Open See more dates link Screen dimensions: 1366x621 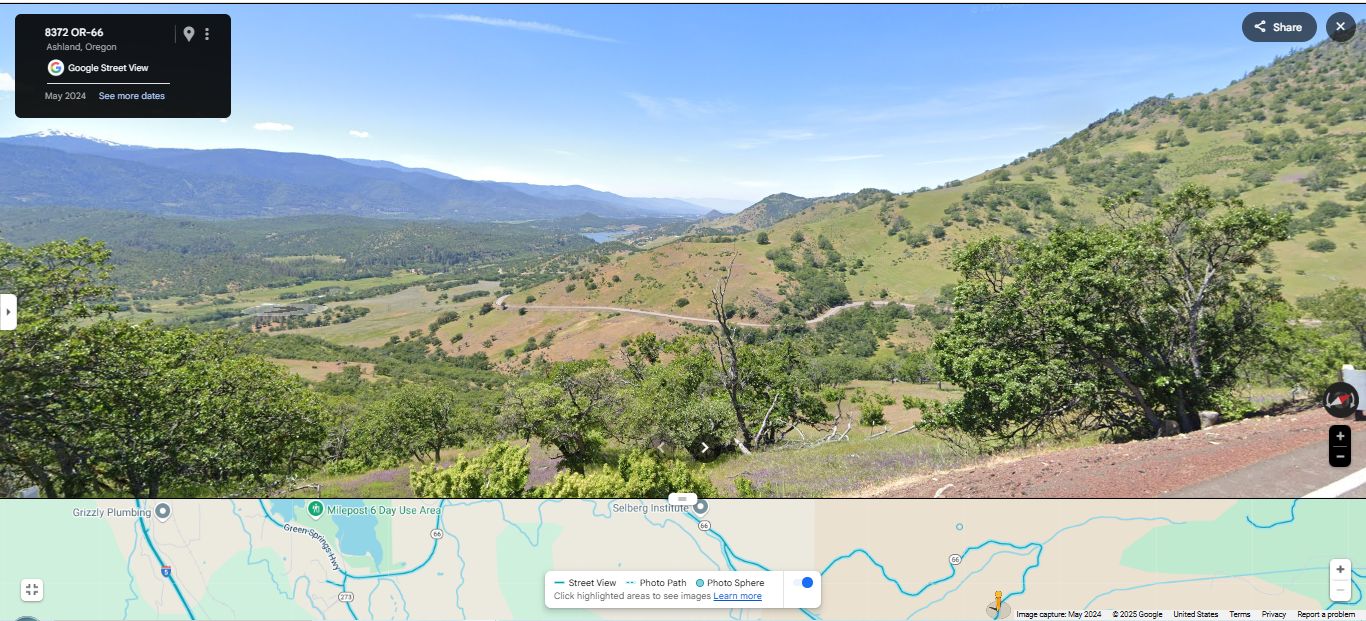[132, 96]
